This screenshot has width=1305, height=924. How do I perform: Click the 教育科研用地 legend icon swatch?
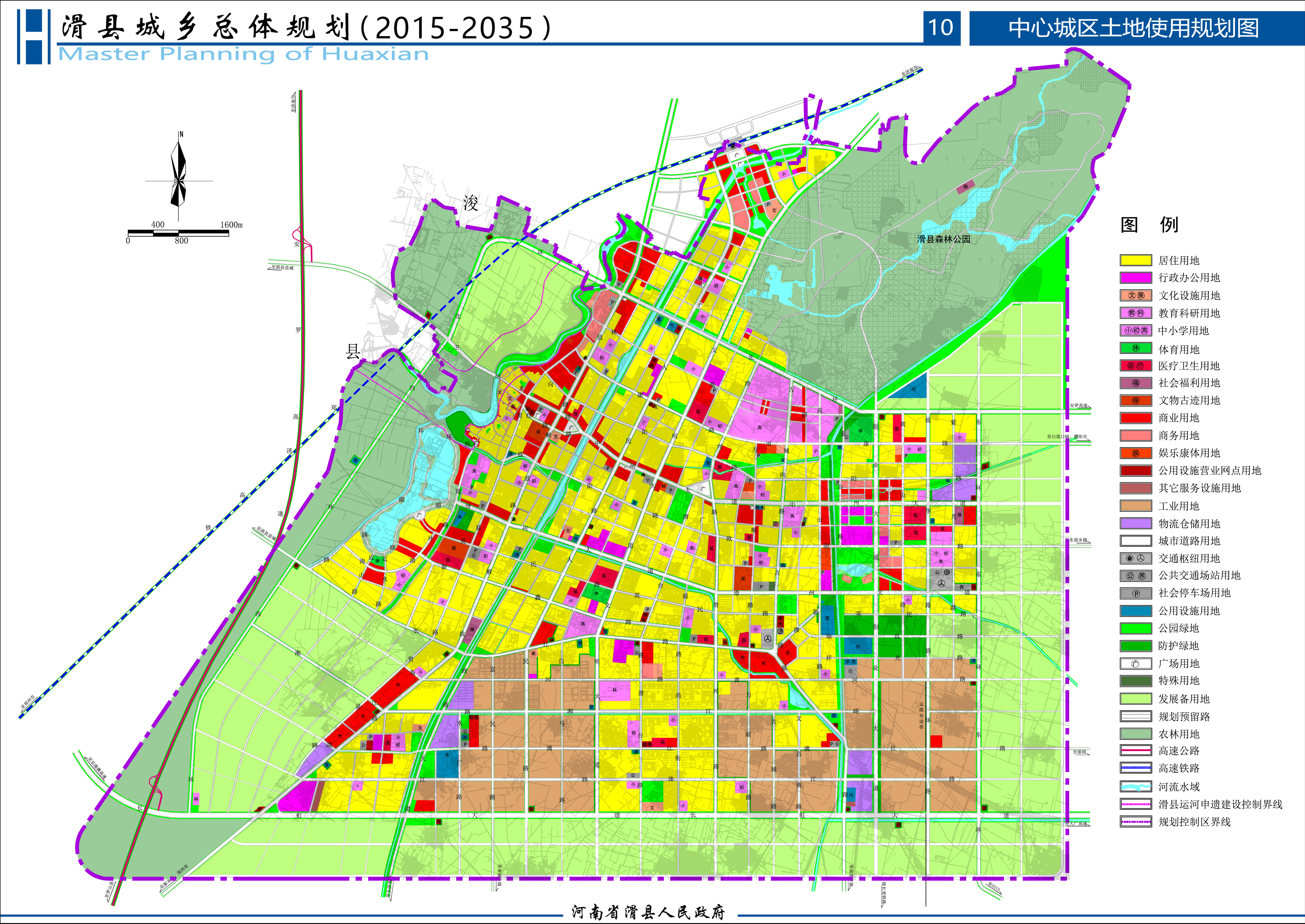(1136, 313)
